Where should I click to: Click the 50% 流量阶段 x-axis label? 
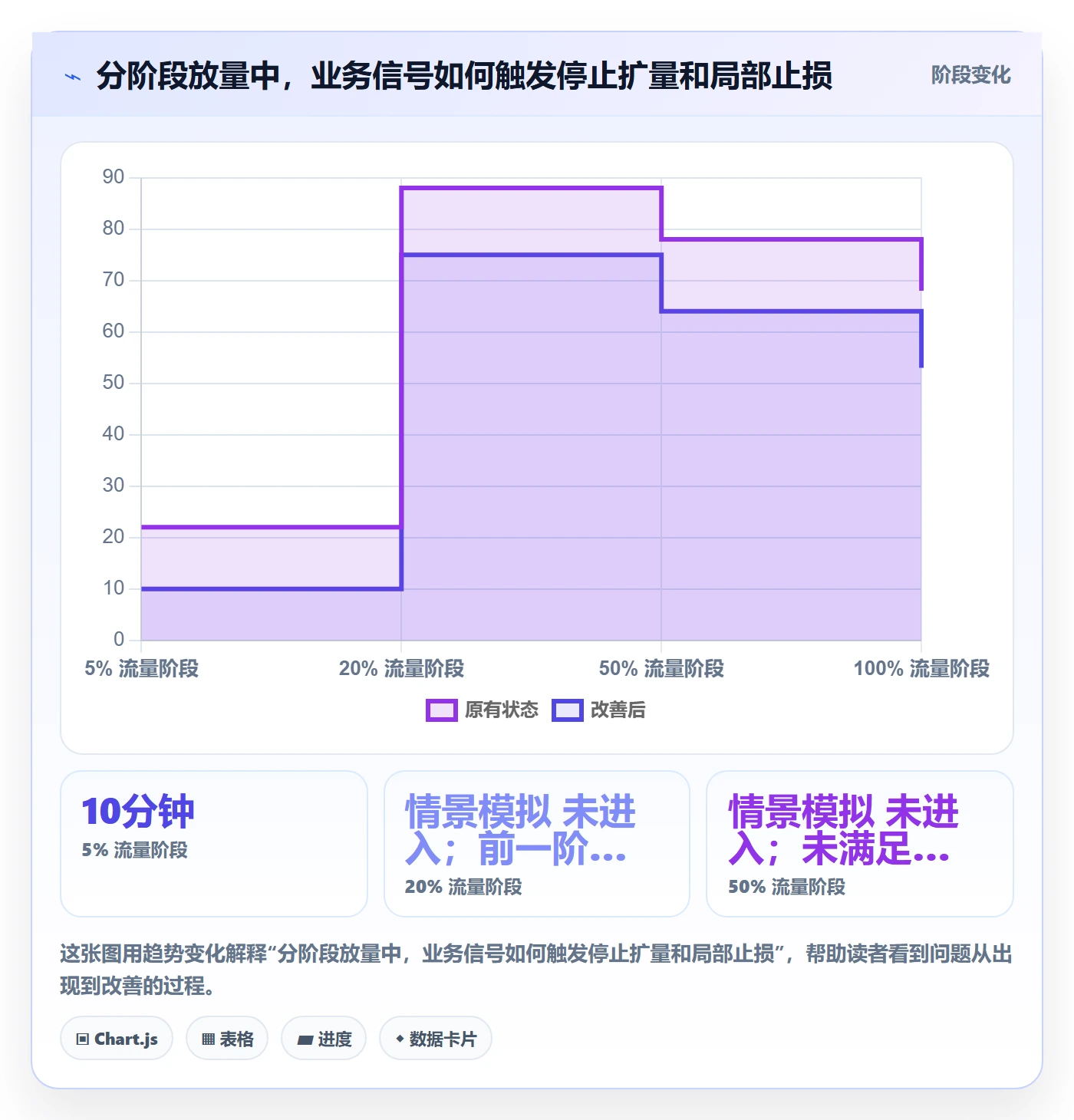click(662, 669)
